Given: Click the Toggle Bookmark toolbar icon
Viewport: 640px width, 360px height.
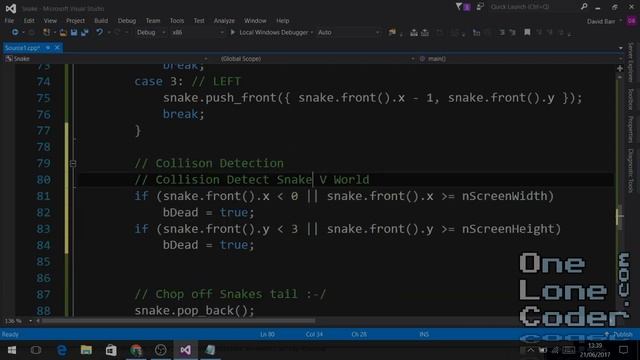Looking at the screenshot, I should [x=527, y=32].
